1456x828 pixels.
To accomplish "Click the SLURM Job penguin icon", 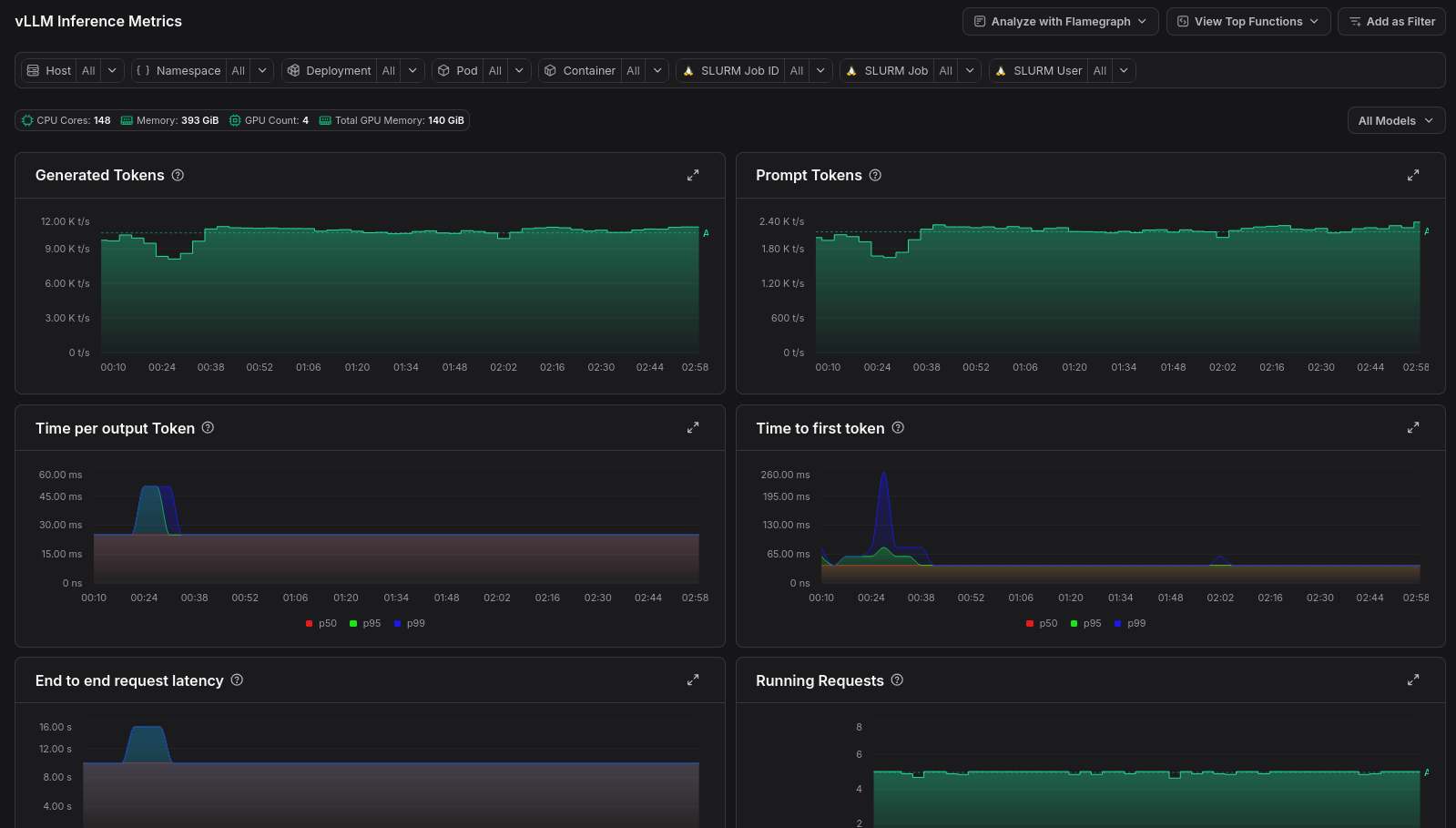I will [x=851, y=70].
